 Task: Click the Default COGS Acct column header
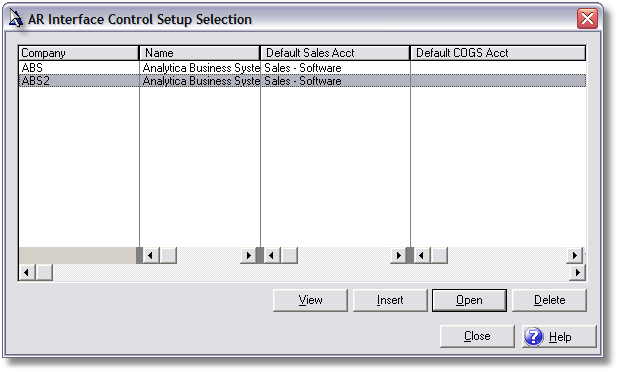pyautogui.click(x=498, y=53)
